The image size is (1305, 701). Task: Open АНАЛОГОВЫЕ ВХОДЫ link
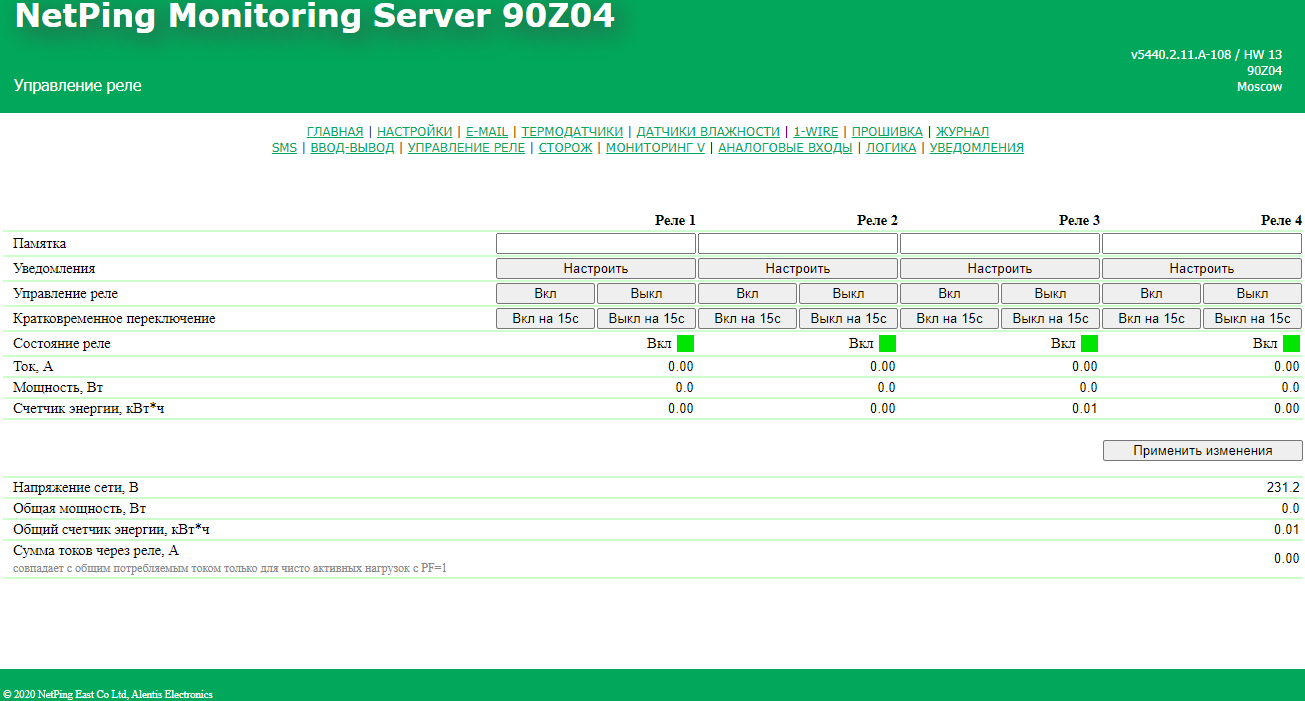785,148
